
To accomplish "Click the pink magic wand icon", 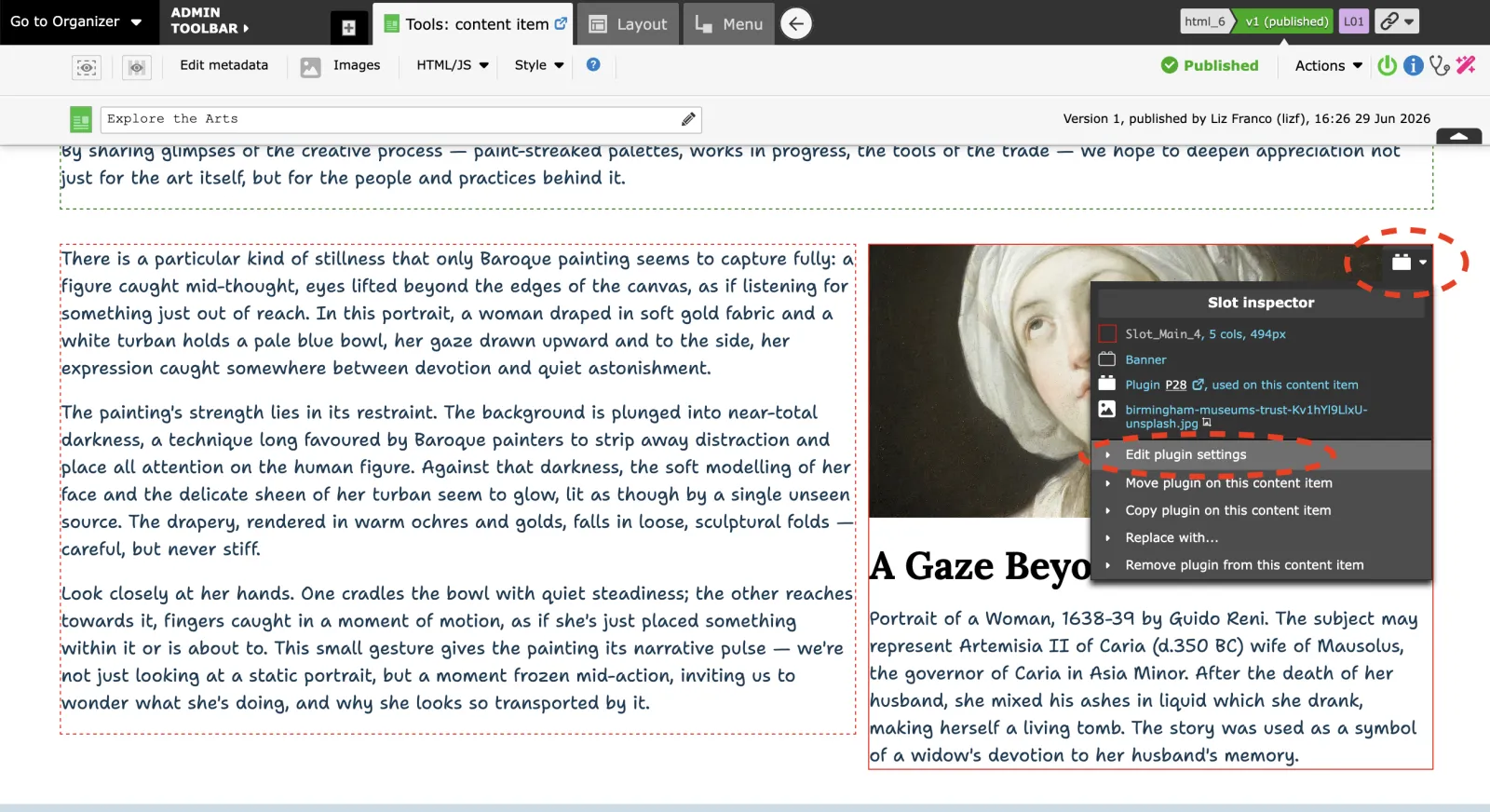I will [x=1466, y=65].
